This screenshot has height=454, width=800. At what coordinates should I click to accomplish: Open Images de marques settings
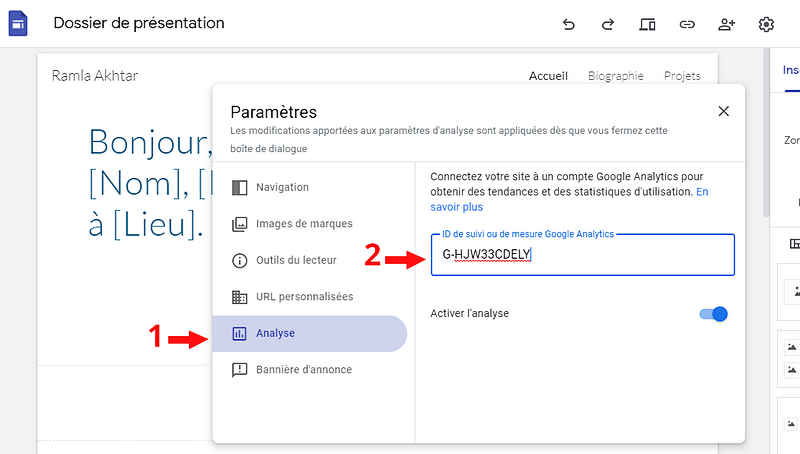[x=304, y=224]
